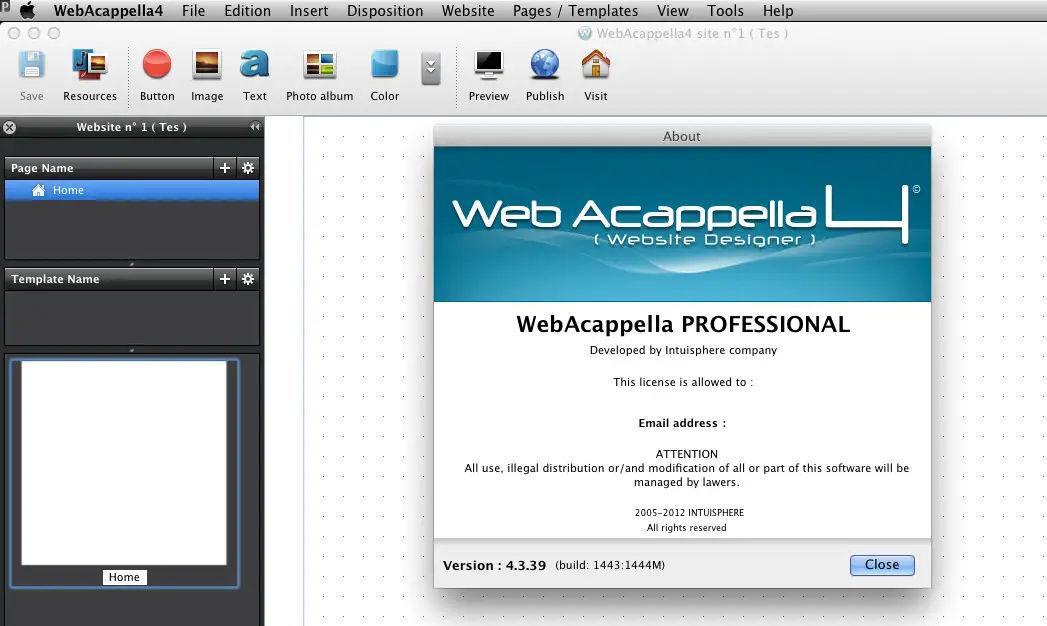Click the Version : 4.3.39 text
Image resolution: width=1047 pixels, height=626 pixels.
pos(494,565)
